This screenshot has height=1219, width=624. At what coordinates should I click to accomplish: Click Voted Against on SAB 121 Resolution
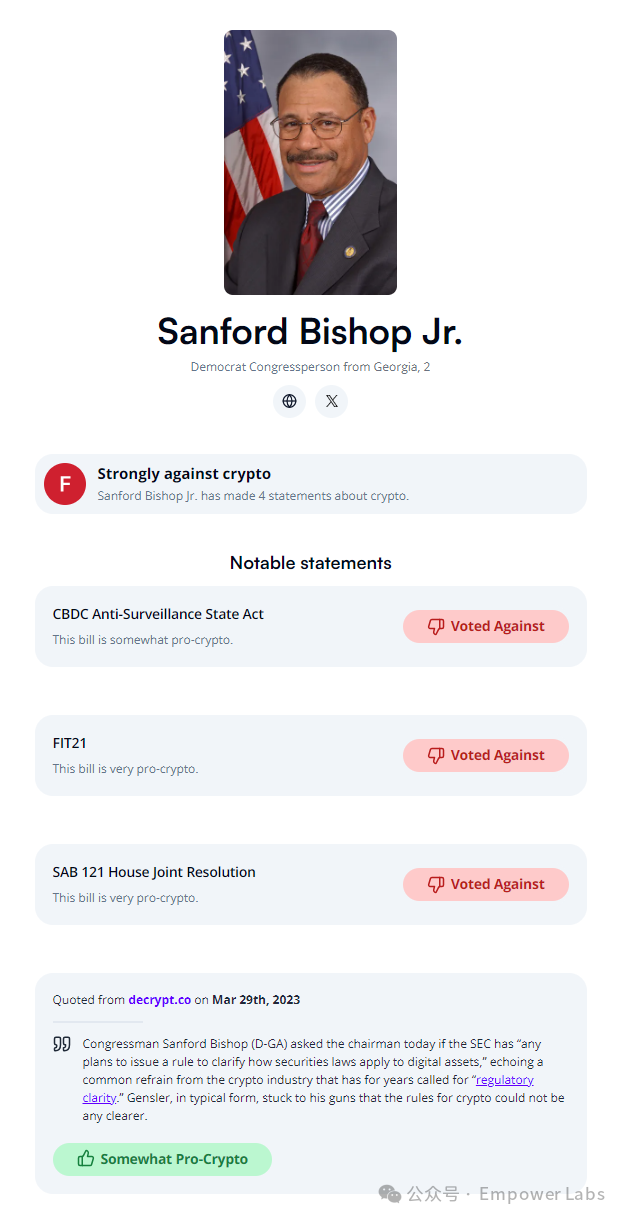coord(486,884)
